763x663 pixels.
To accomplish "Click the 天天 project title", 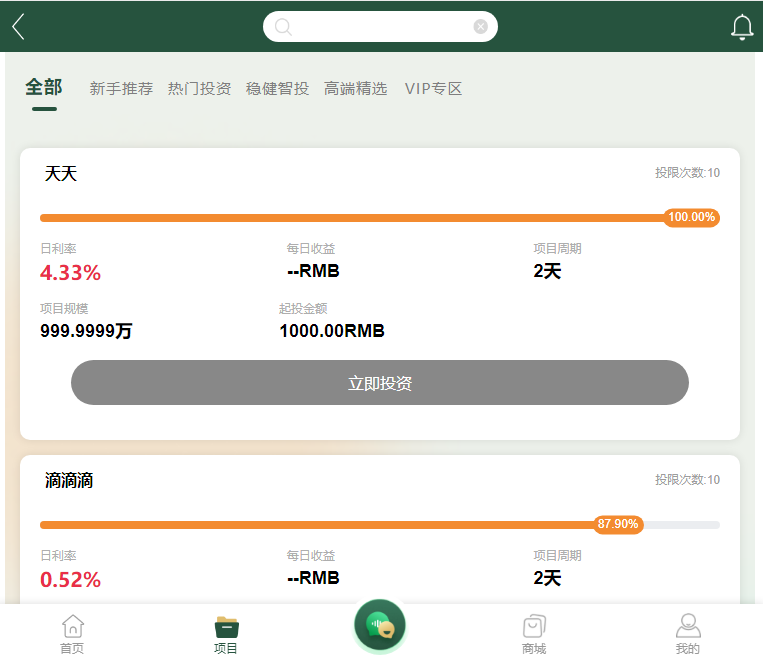I will (x=61, y=173).
